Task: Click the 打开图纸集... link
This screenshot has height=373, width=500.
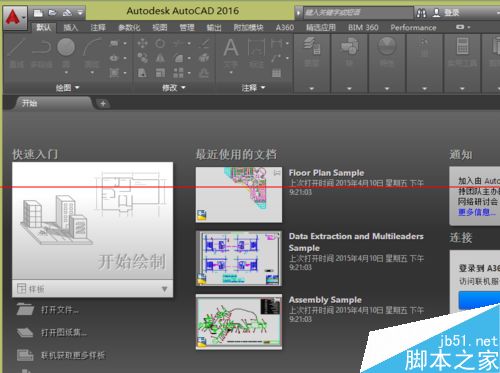Action: point(64,332)
